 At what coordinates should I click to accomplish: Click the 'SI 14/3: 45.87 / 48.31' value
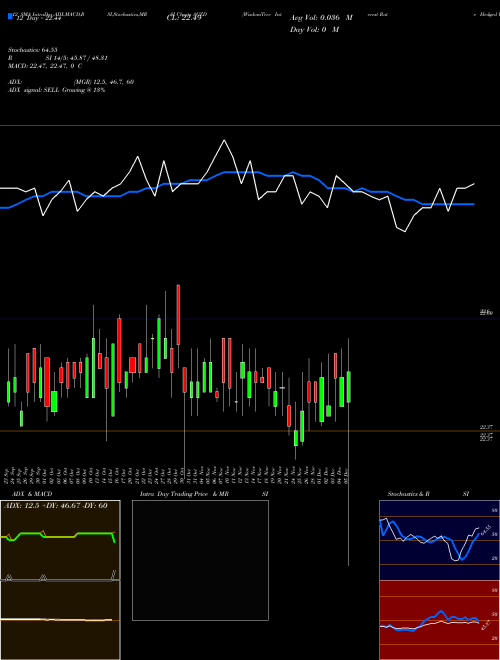point(77,58)
